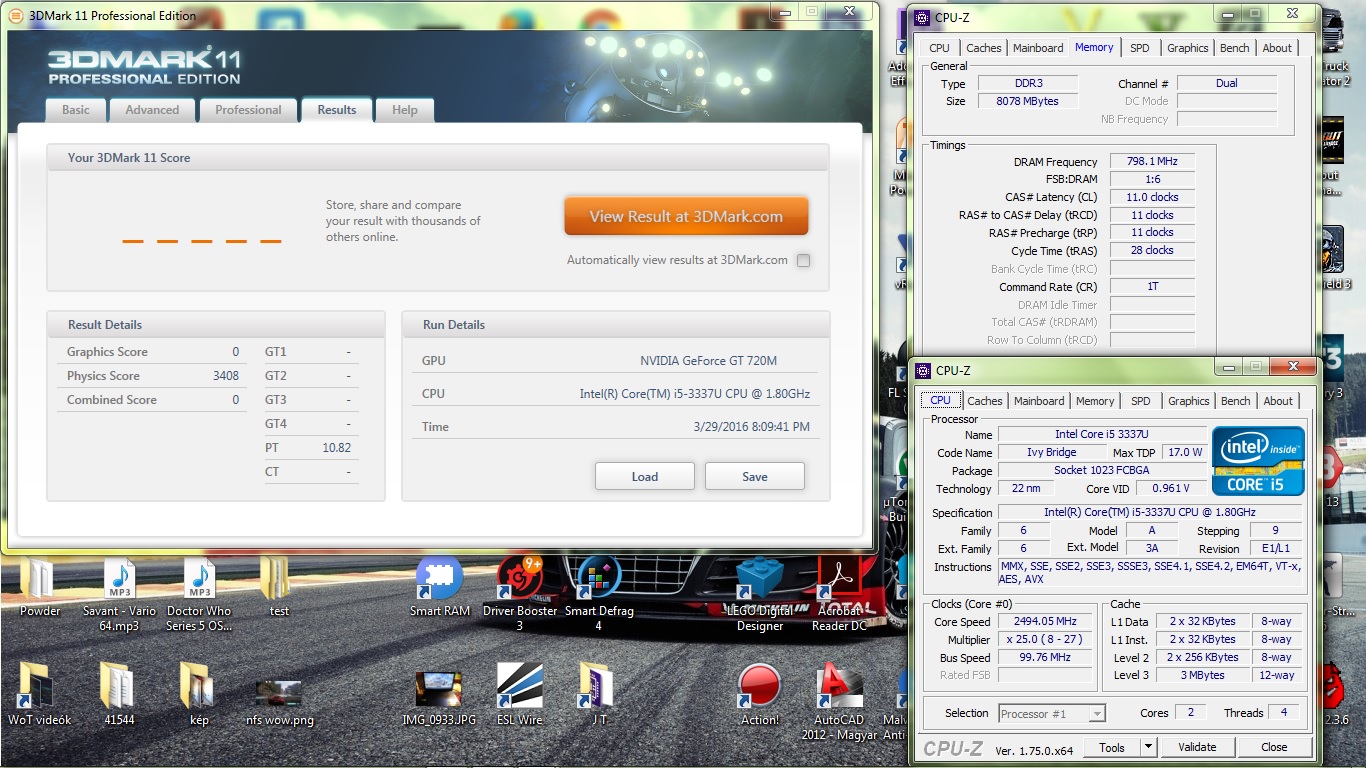The height and width of the screenshot is (768, 1366).
Task: Click the Intel Core i5 logo in CPU-Z
Action: (x=1258, y=461)
